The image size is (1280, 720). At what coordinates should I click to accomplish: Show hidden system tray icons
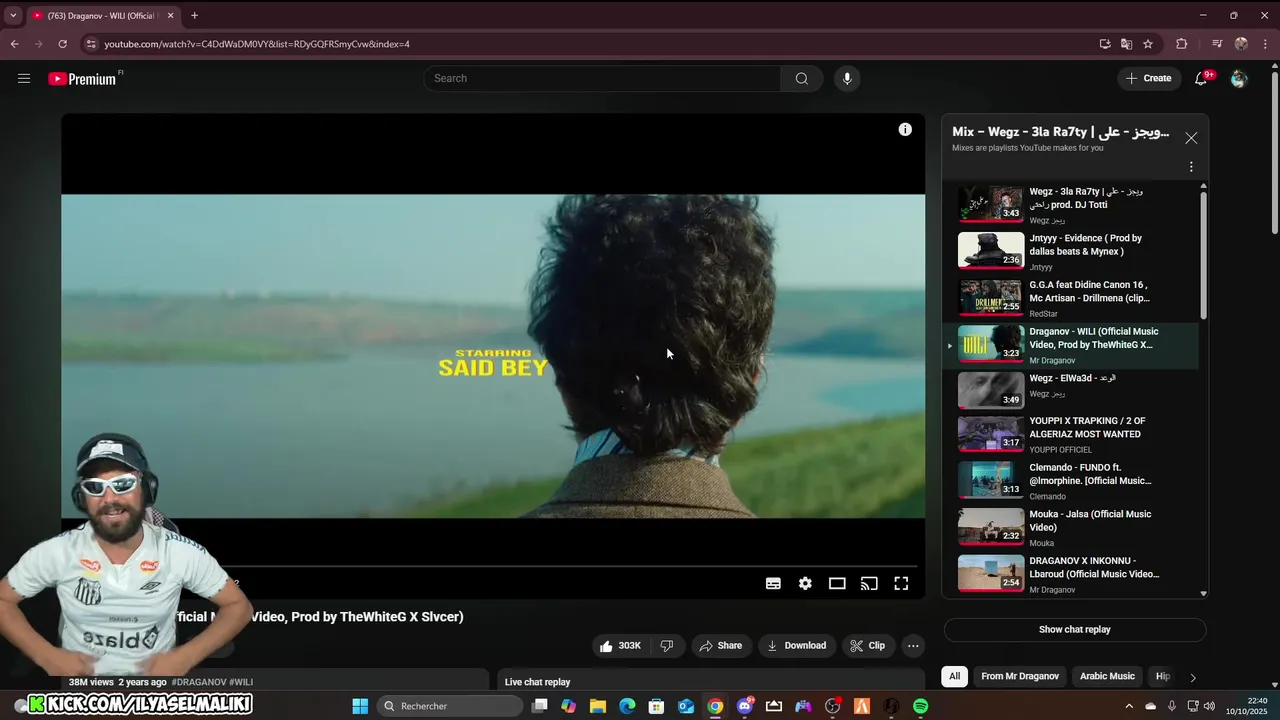coord(1129,706)
